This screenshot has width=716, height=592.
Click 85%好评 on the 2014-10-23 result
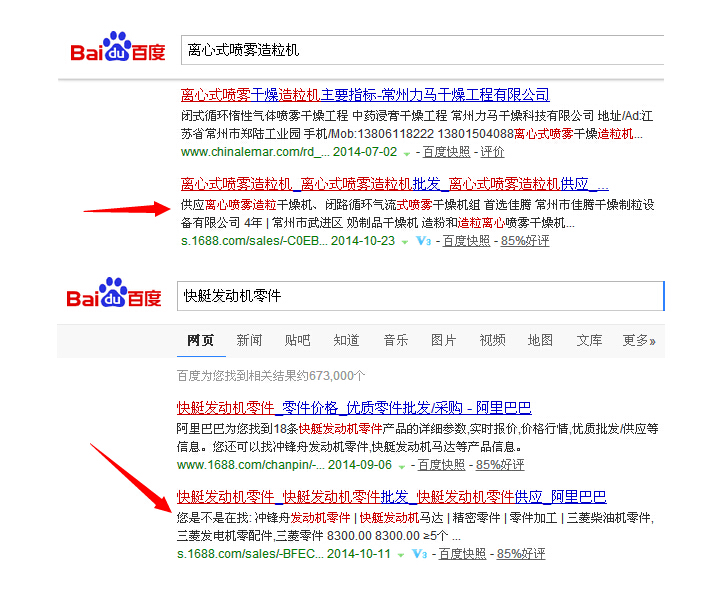[525, 241]
